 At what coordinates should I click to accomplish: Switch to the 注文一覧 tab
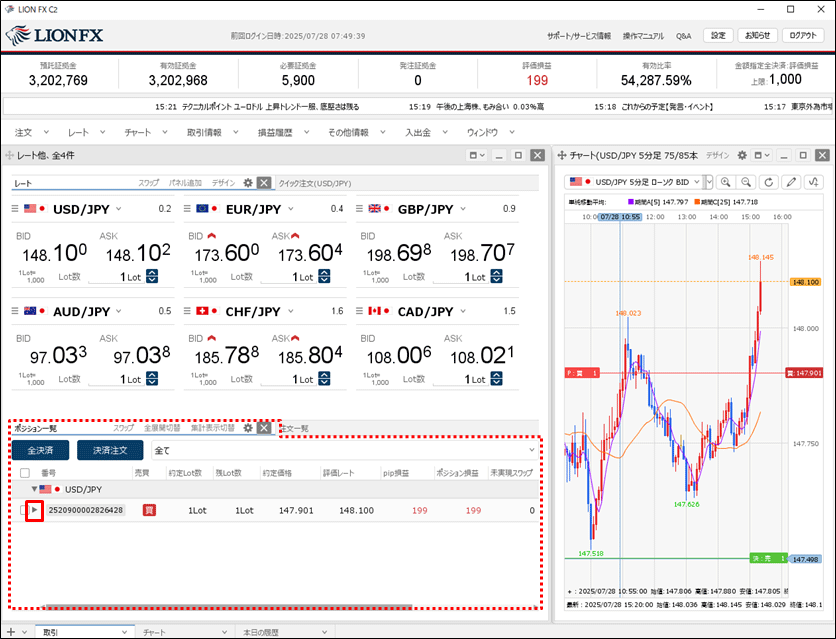[293, 428]
